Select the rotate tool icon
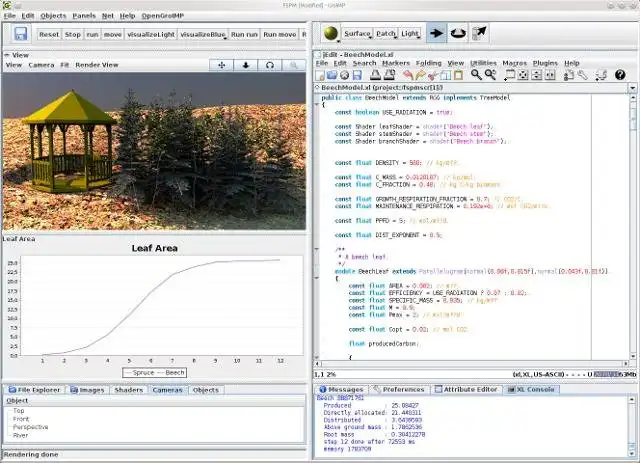The width and height of the screenshot is (640, 463). [458, 33]
